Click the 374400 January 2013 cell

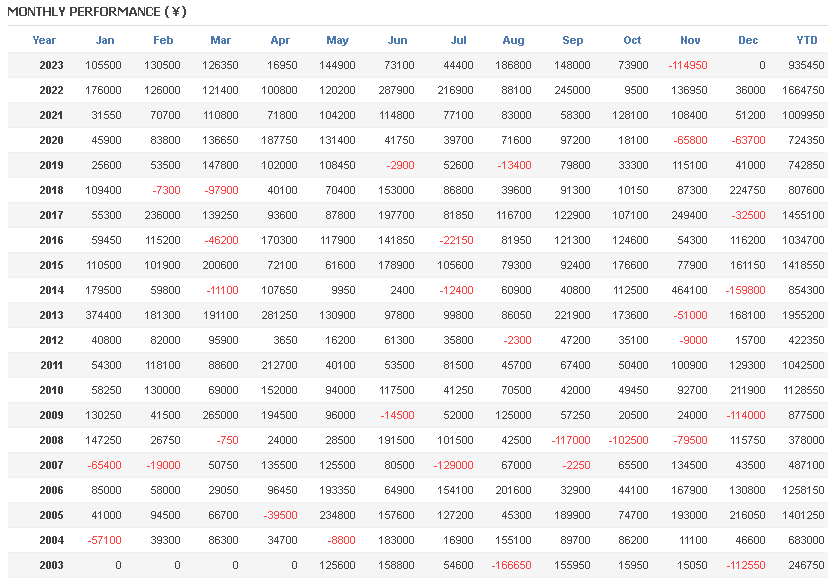point(104,315)
